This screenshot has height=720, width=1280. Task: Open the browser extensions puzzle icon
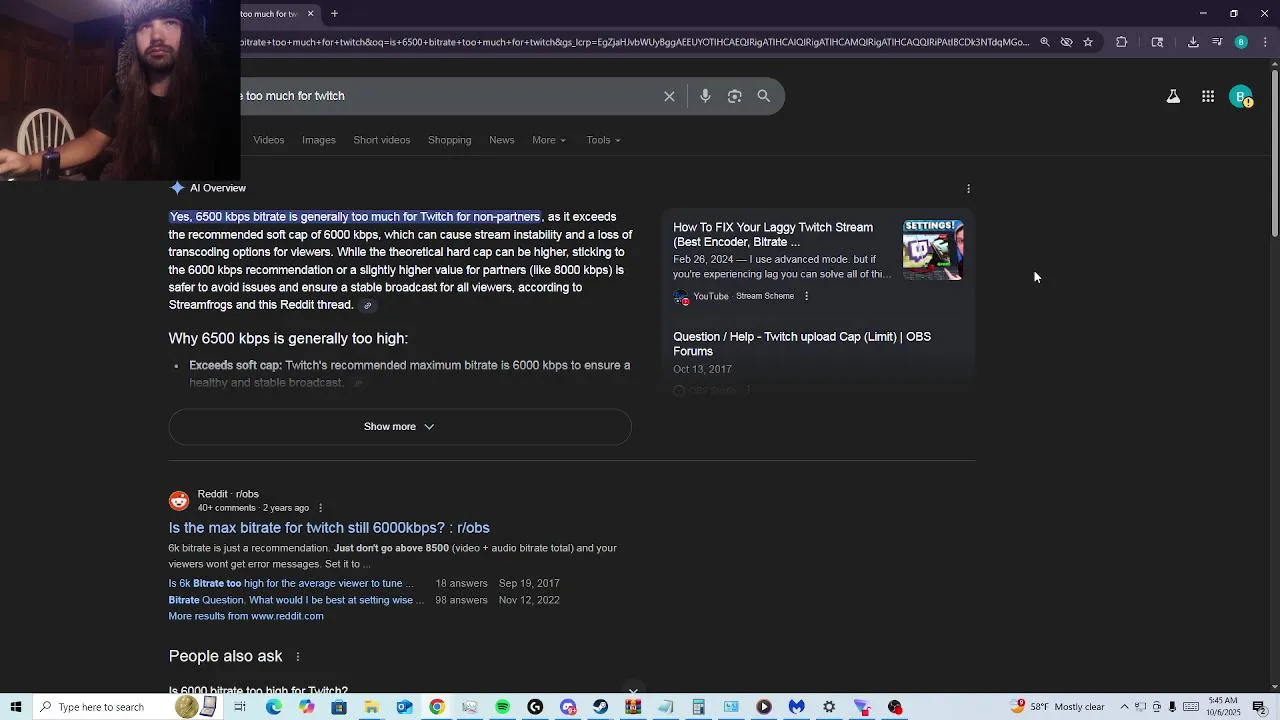pos(1121,42)
